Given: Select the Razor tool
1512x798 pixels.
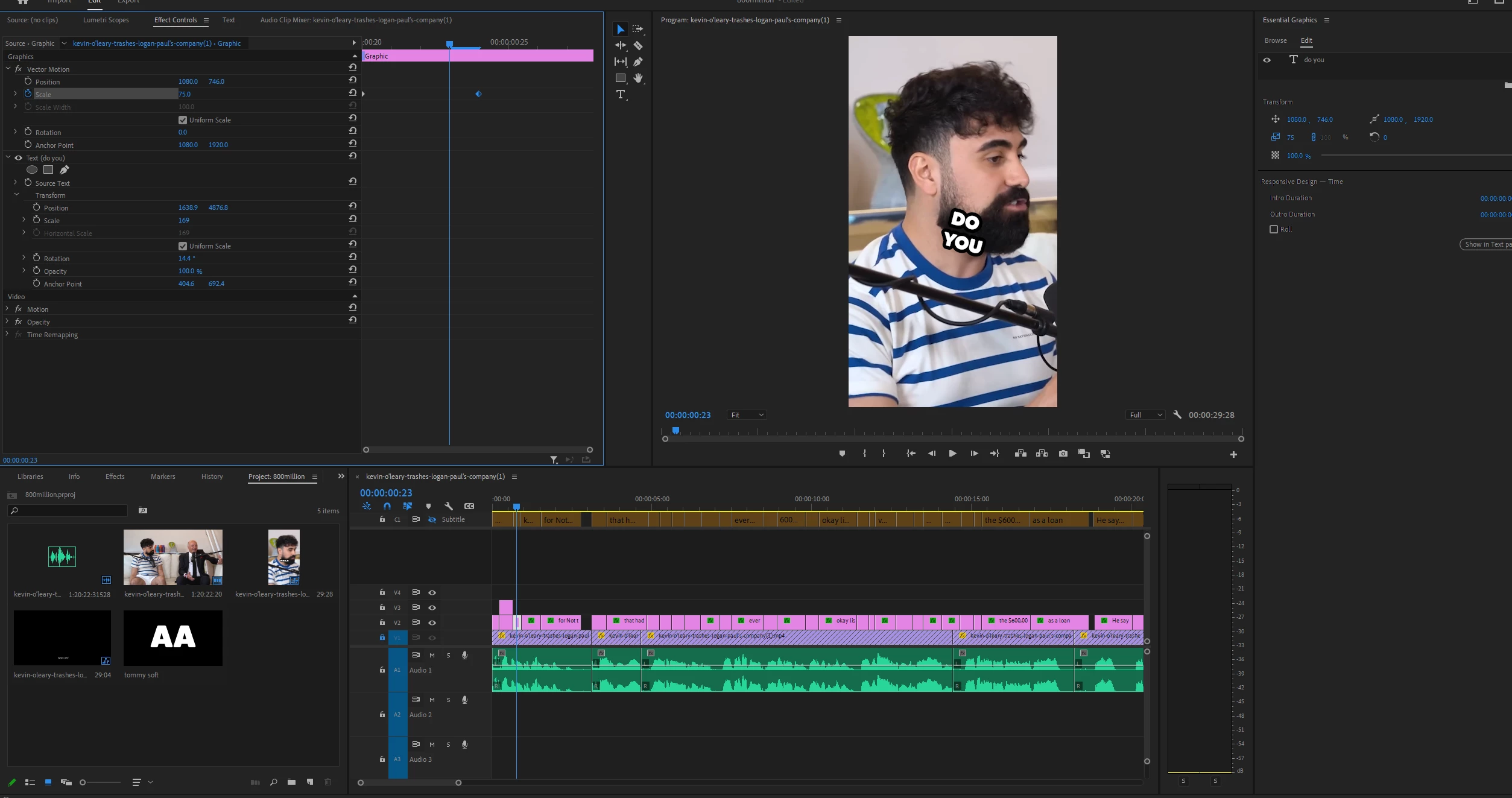Looking at the screenshot, I should 638,46.
